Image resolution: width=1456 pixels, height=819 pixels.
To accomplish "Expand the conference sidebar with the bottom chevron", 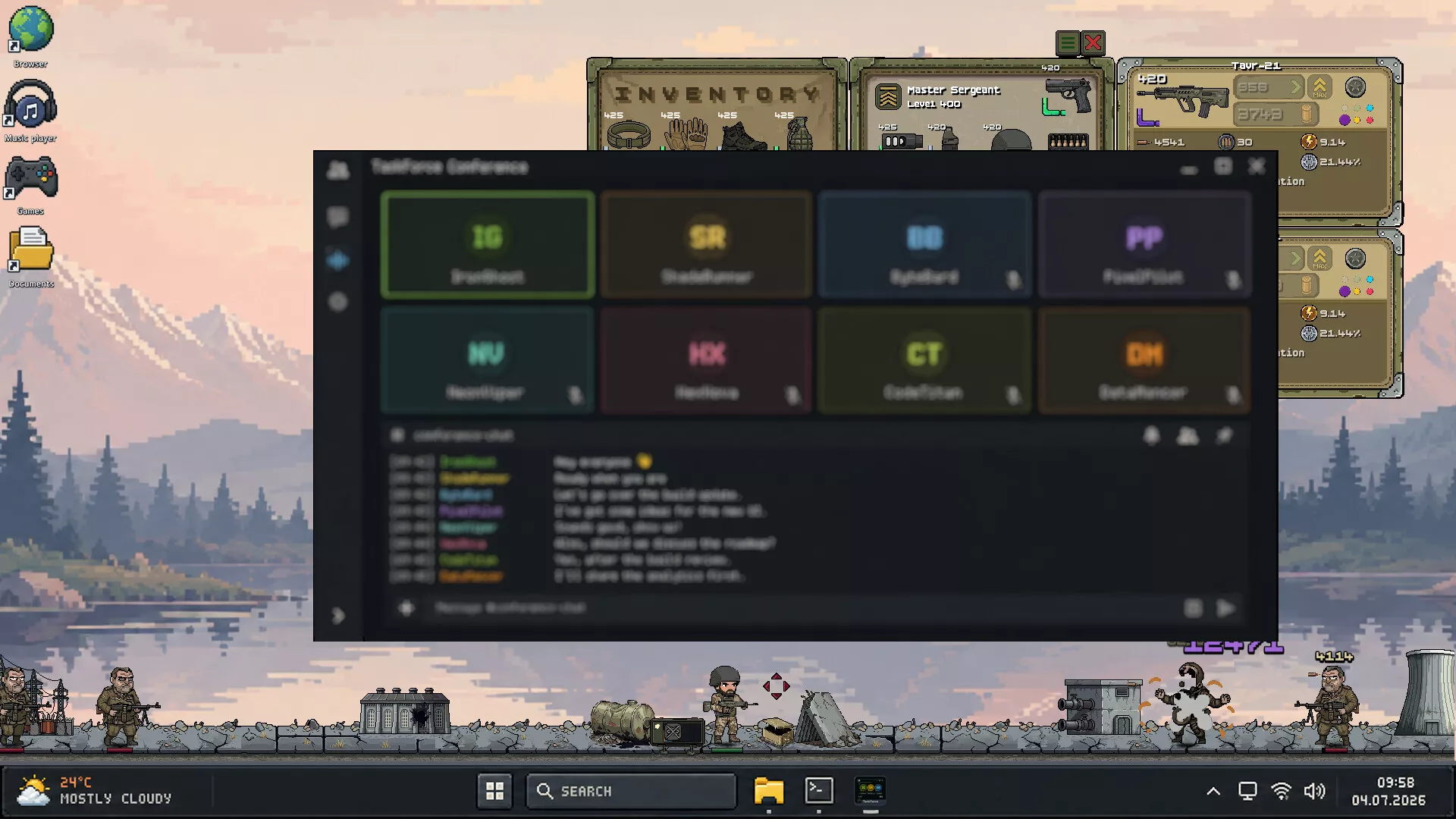I will (x=338, y=616).
